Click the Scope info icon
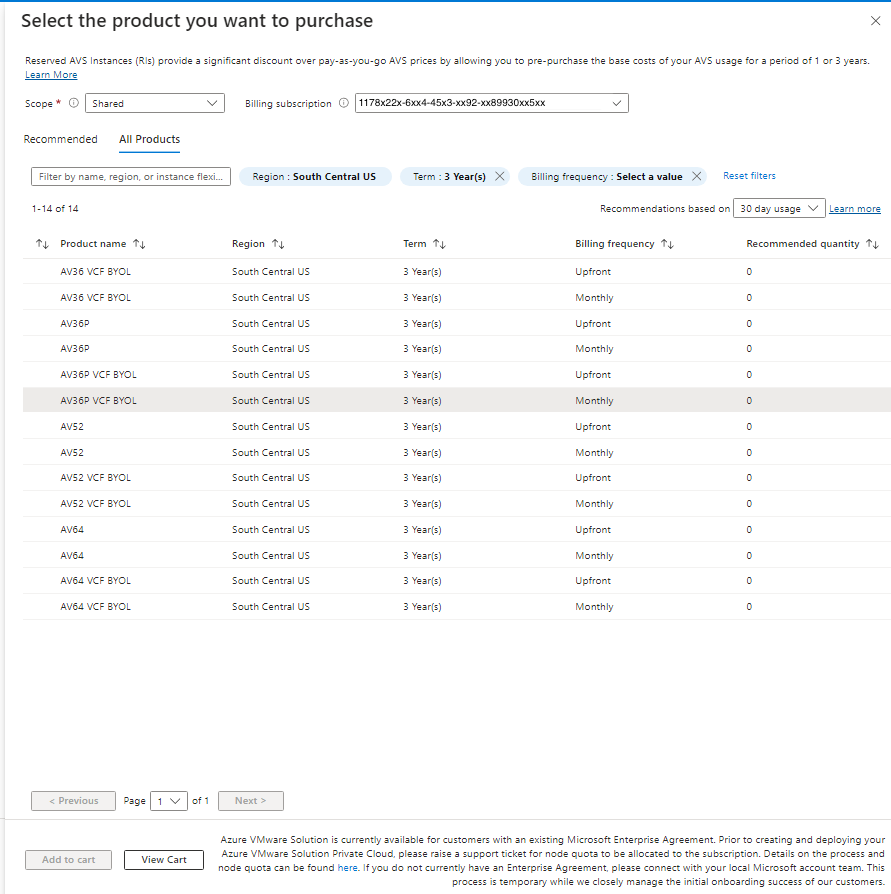 [74, 103]
